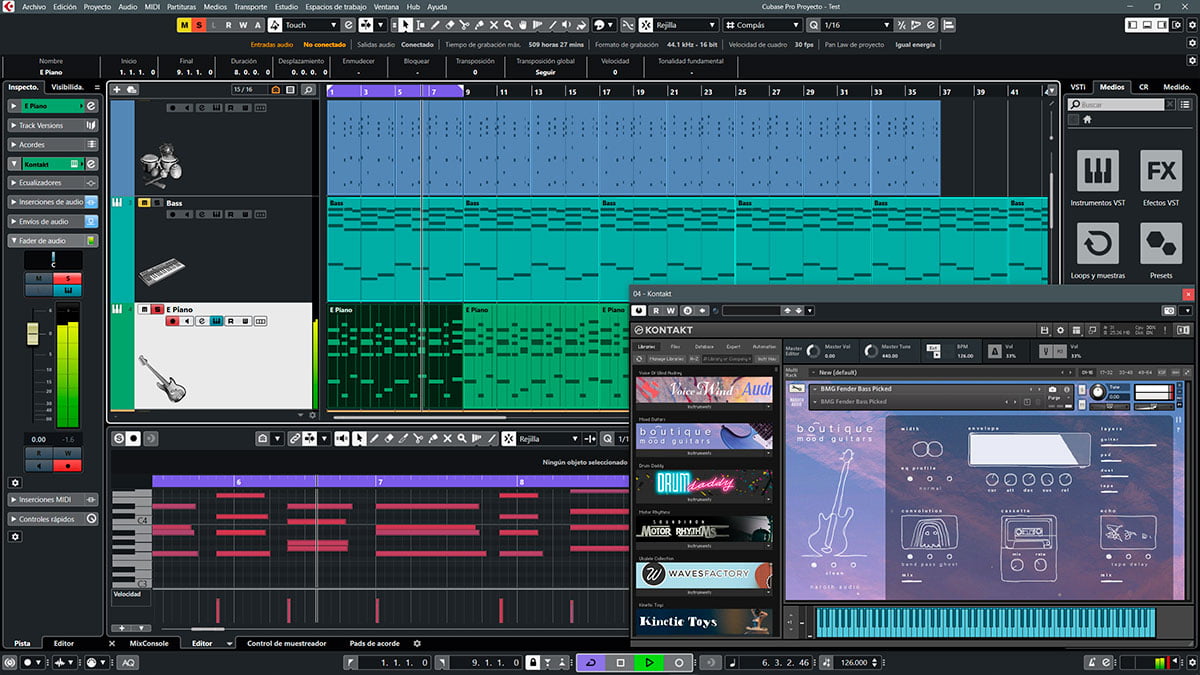1200x675 pixels.
Task: Click the tempo field showing 126.000
Action: (x=854, y=662)
